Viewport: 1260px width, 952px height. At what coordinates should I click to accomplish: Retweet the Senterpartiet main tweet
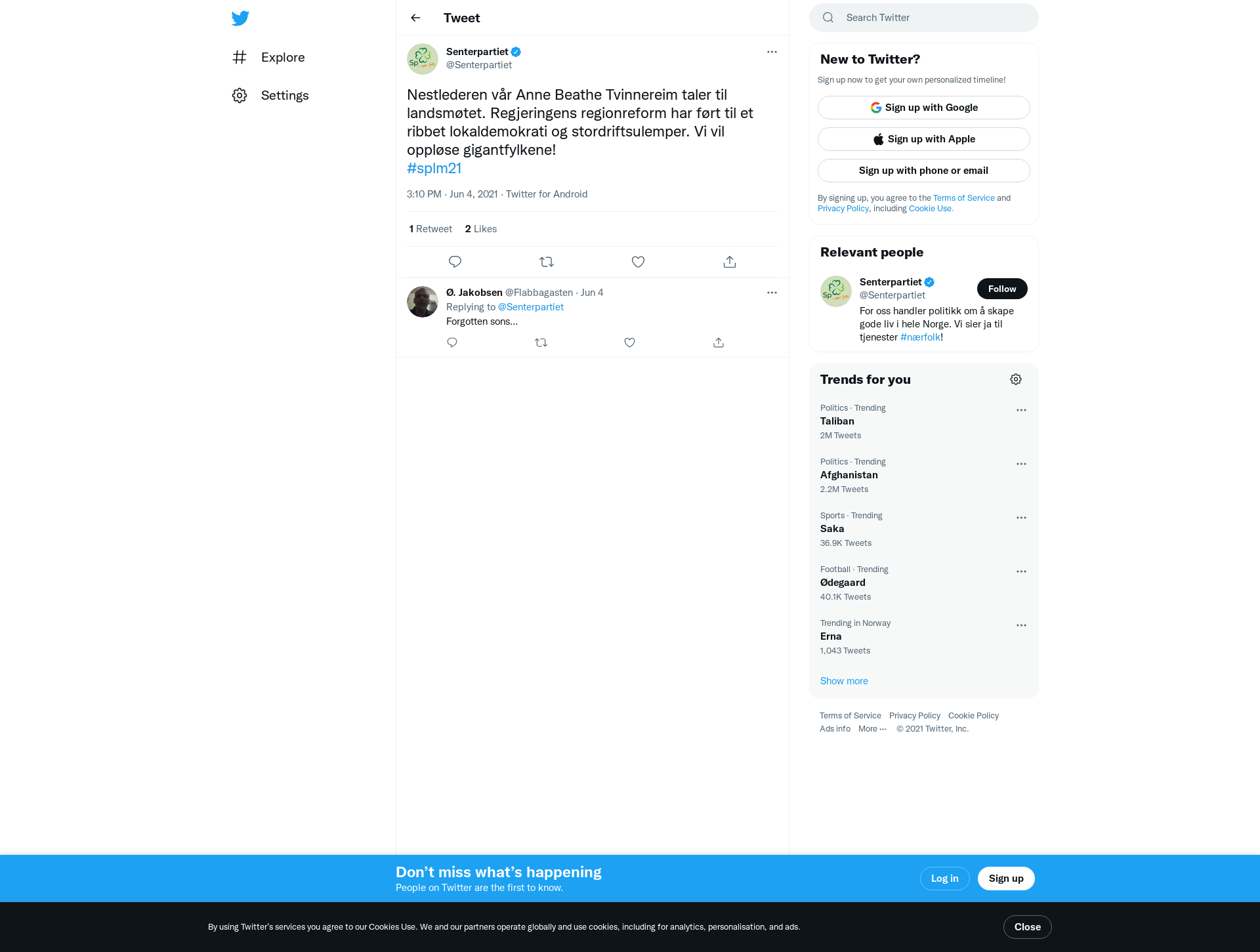point(547,262)
